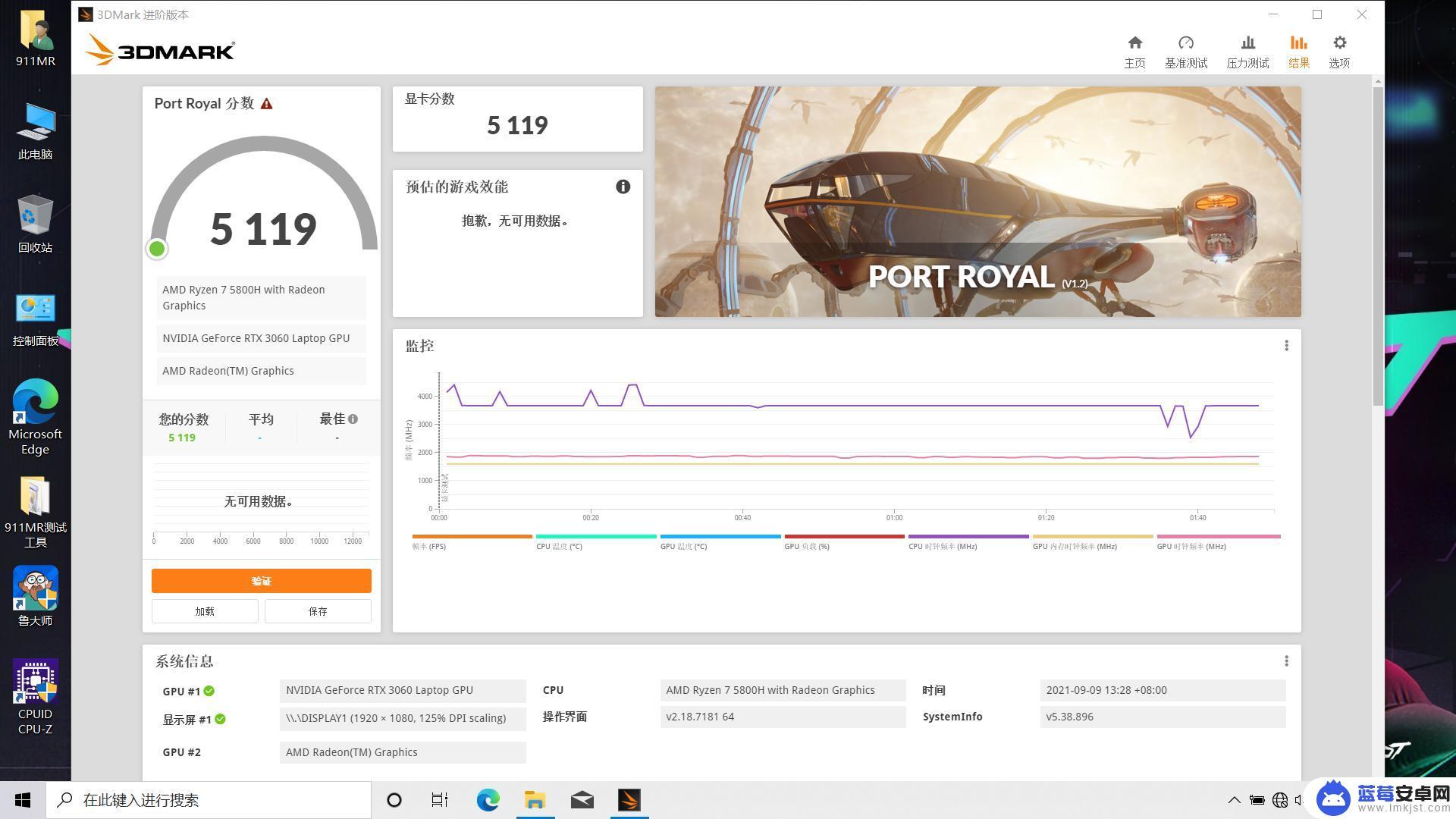
Task: Click the network globe icon in the system tray
Action: pos(1280,800)
